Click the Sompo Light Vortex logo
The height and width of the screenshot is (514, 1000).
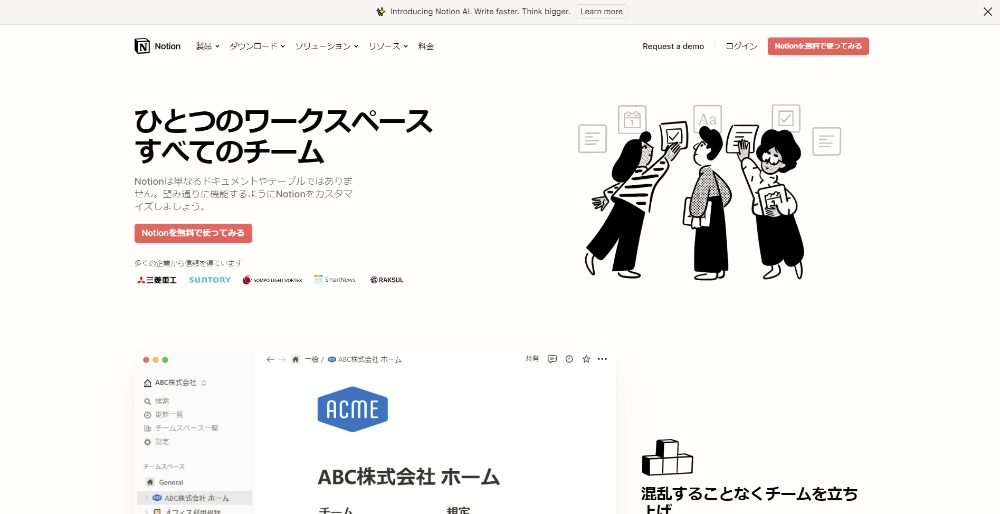point(272,280)
